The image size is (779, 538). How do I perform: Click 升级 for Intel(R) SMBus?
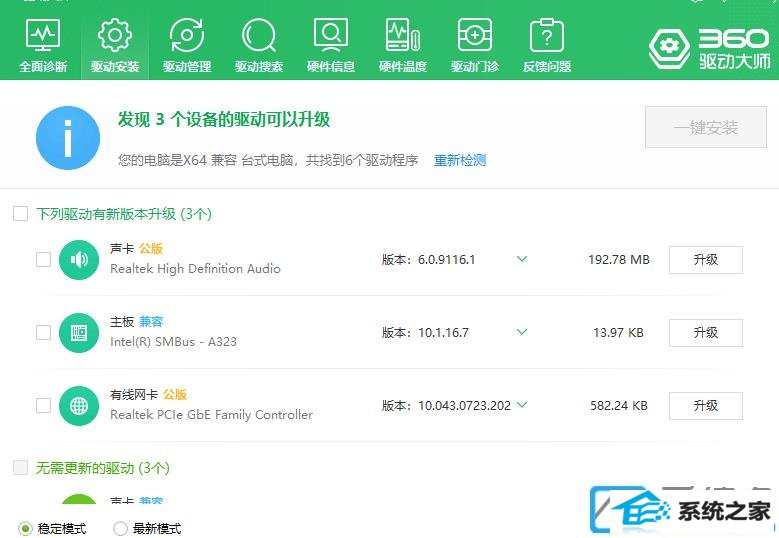[706, 332]
